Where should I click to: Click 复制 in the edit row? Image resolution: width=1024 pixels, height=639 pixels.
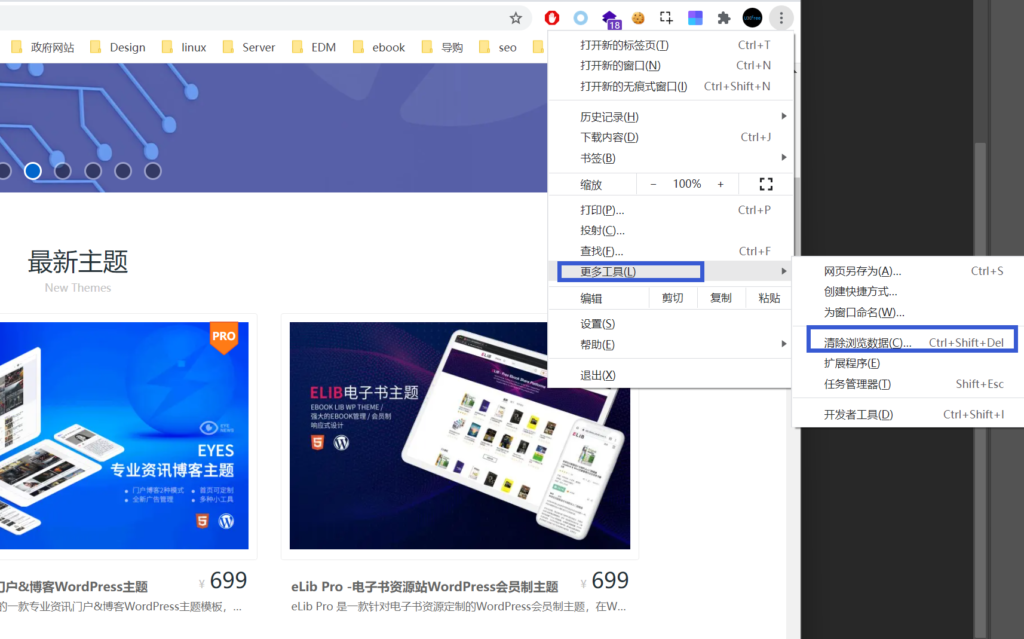click(720, 298)
